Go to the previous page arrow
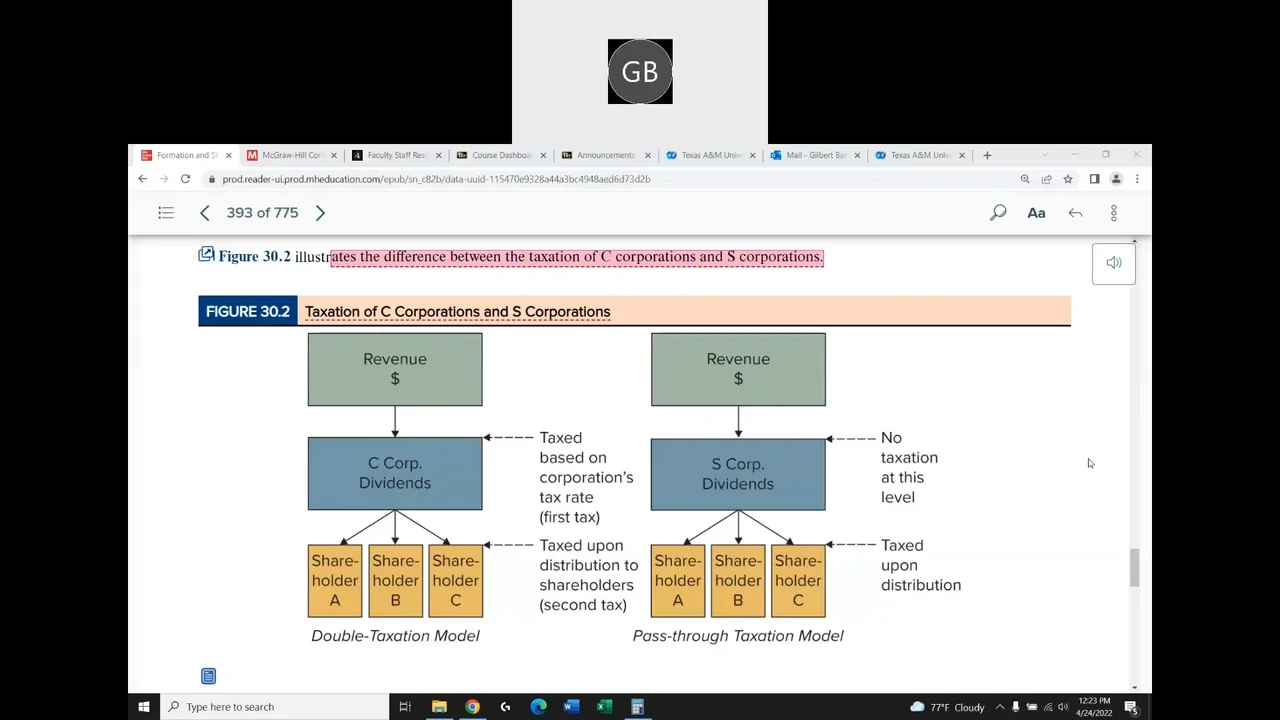The width and height of the screenshot is (1280, 720). [x=205, y=213]
